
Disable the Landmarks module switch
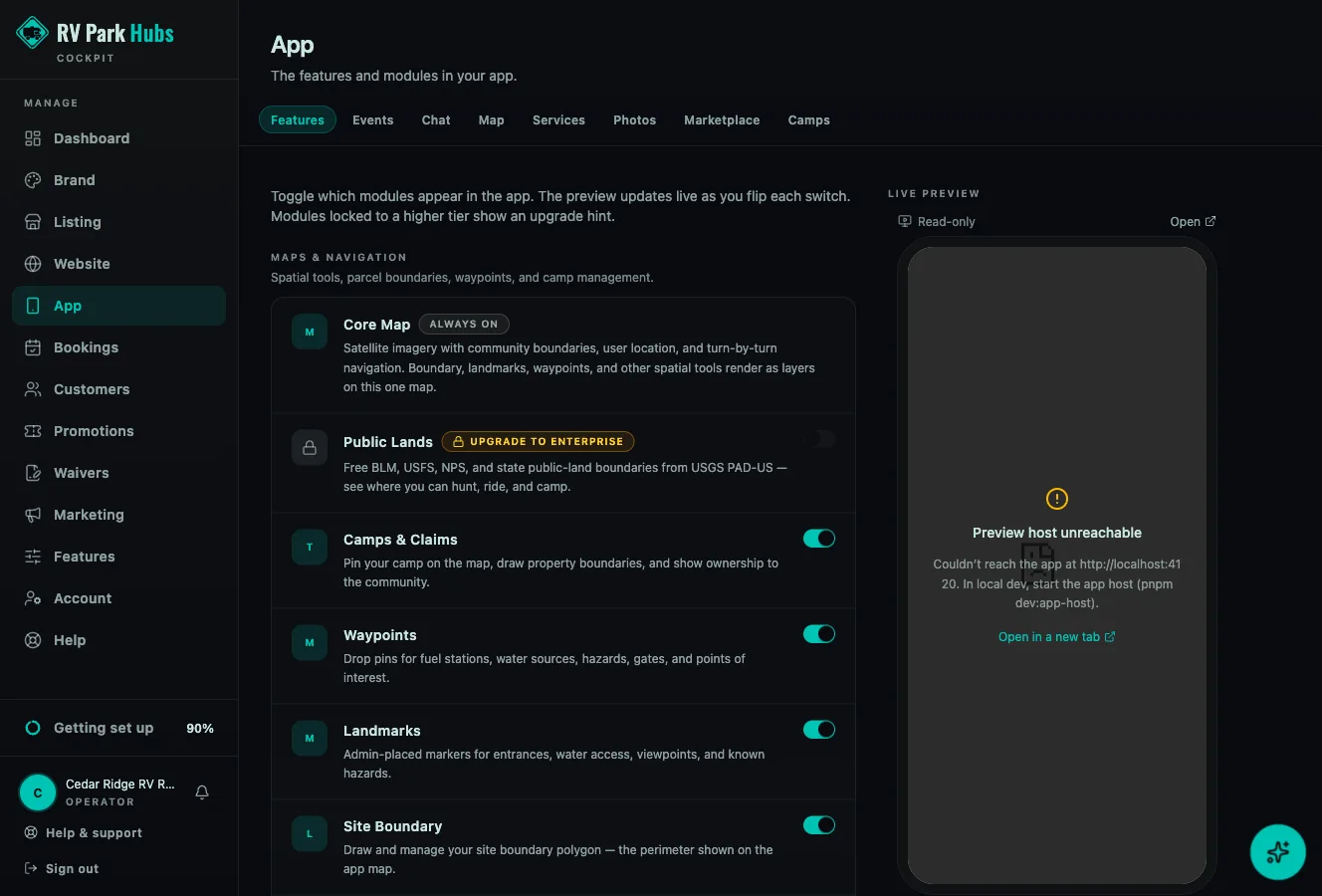tap(819, 730)
